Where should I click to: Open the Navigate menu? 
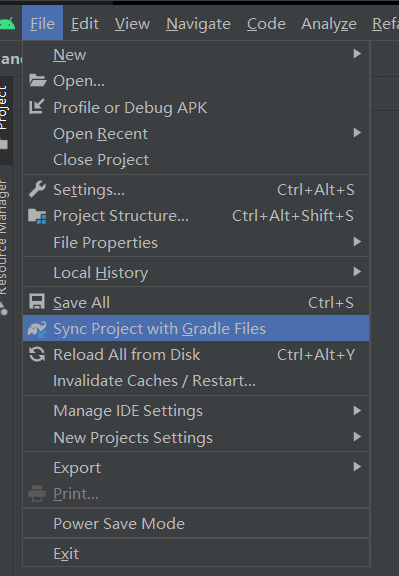(198, 24)
